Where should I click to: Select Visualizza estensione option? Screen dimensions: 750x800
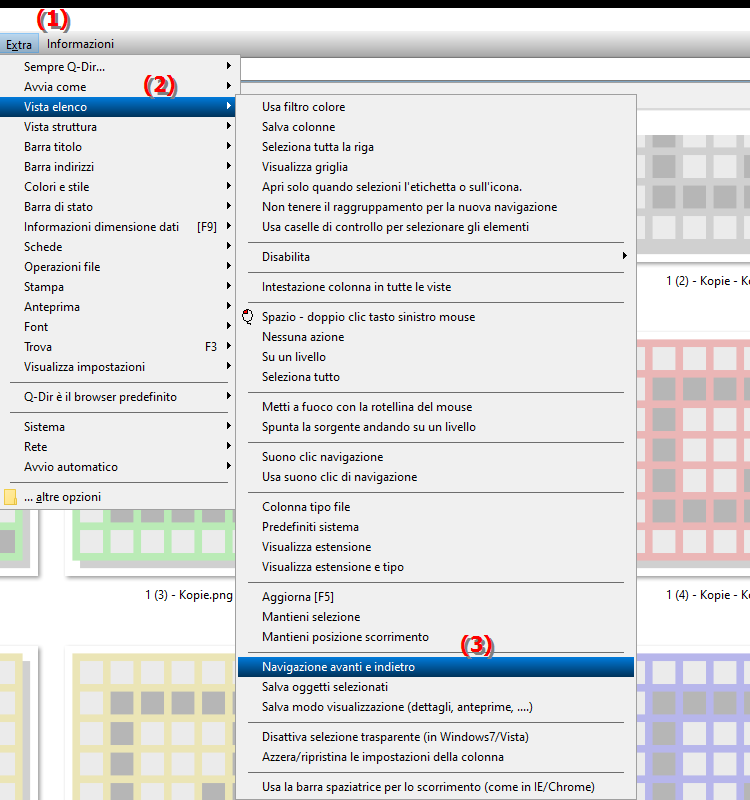pos(436,546)
